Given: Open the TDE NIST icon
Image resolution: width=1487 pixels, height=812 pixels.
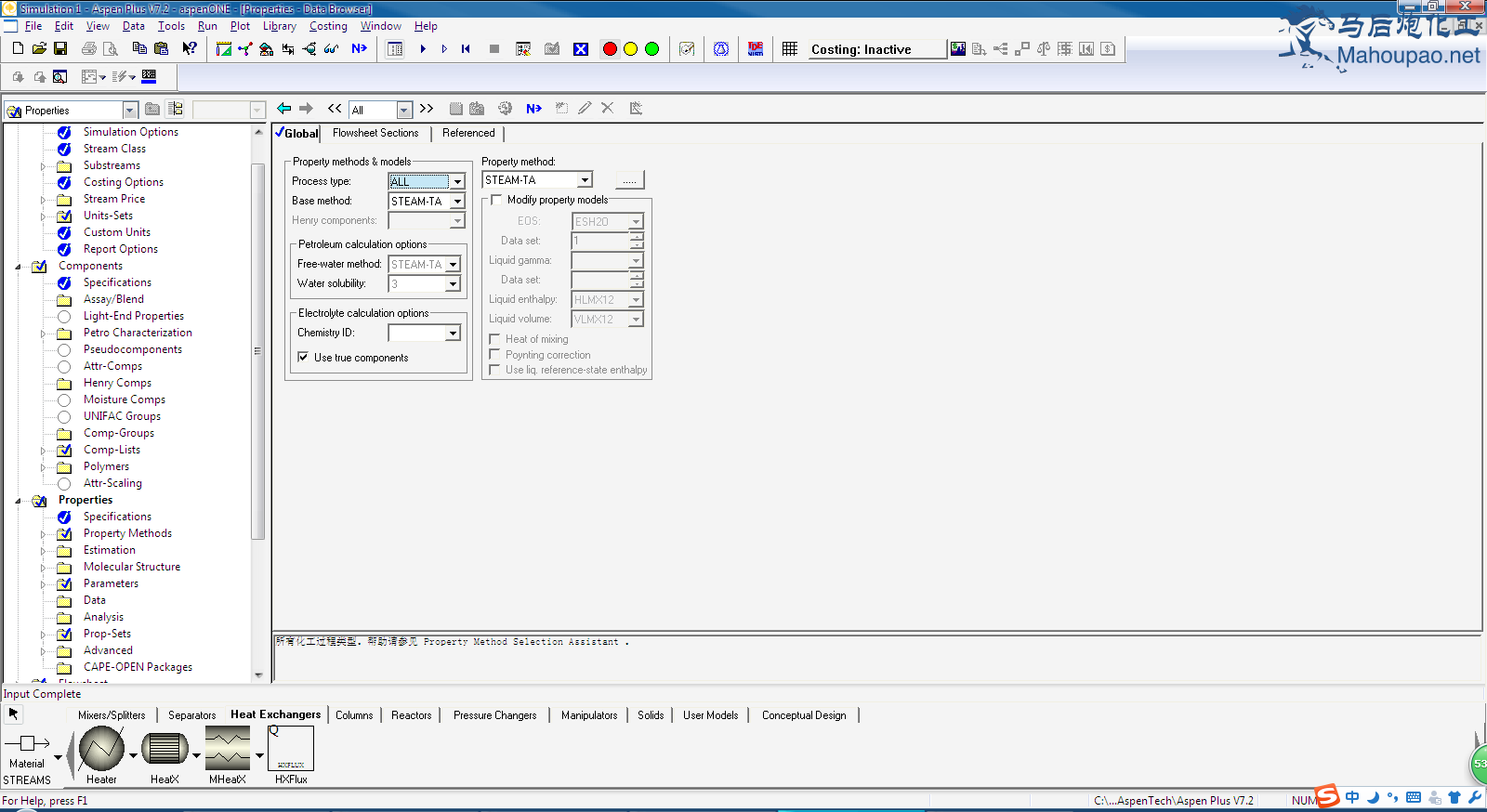Looking at the screenshot, I should pos(756,49).
